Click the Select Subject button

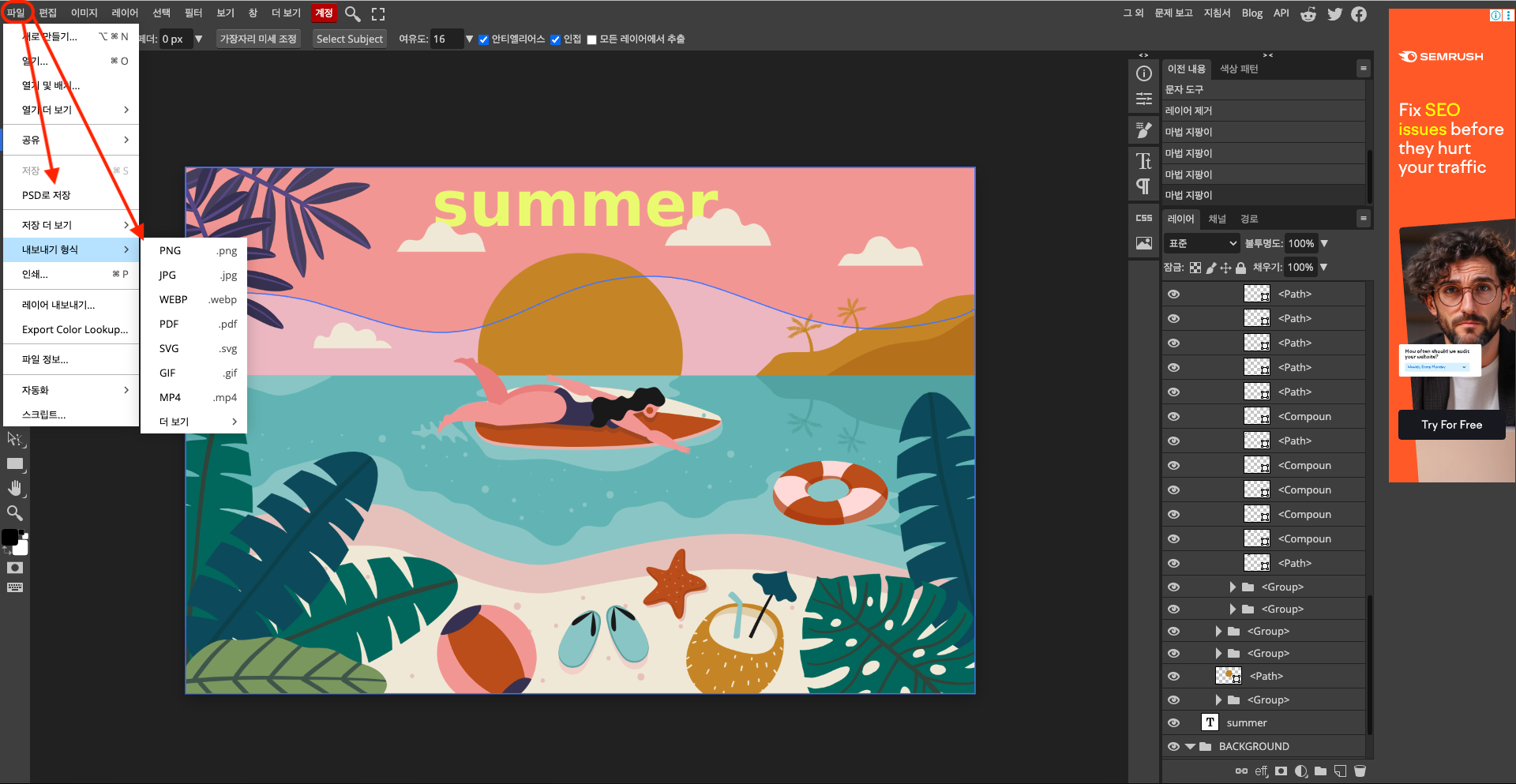349,39
